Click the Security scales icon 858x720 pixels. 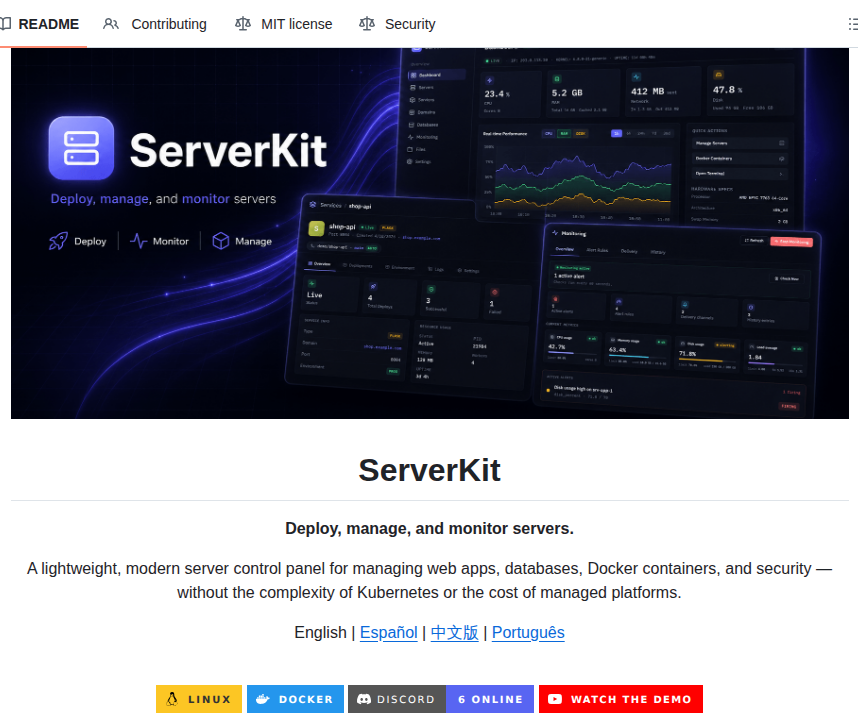(367, 24)
